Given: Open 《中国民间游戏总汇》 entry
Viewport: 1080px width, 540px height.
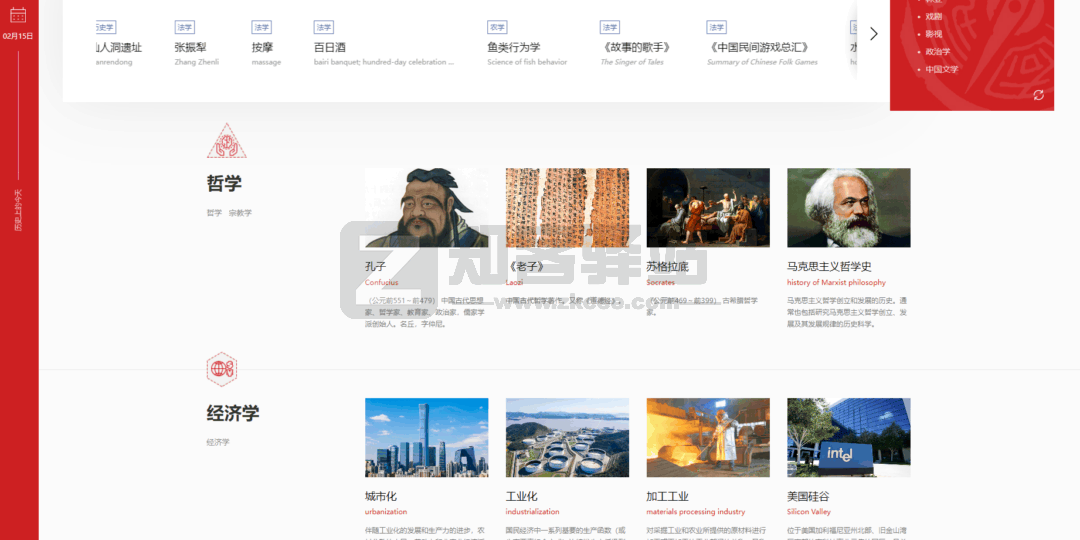Looking at the screenshot, I should coord(758,48).
